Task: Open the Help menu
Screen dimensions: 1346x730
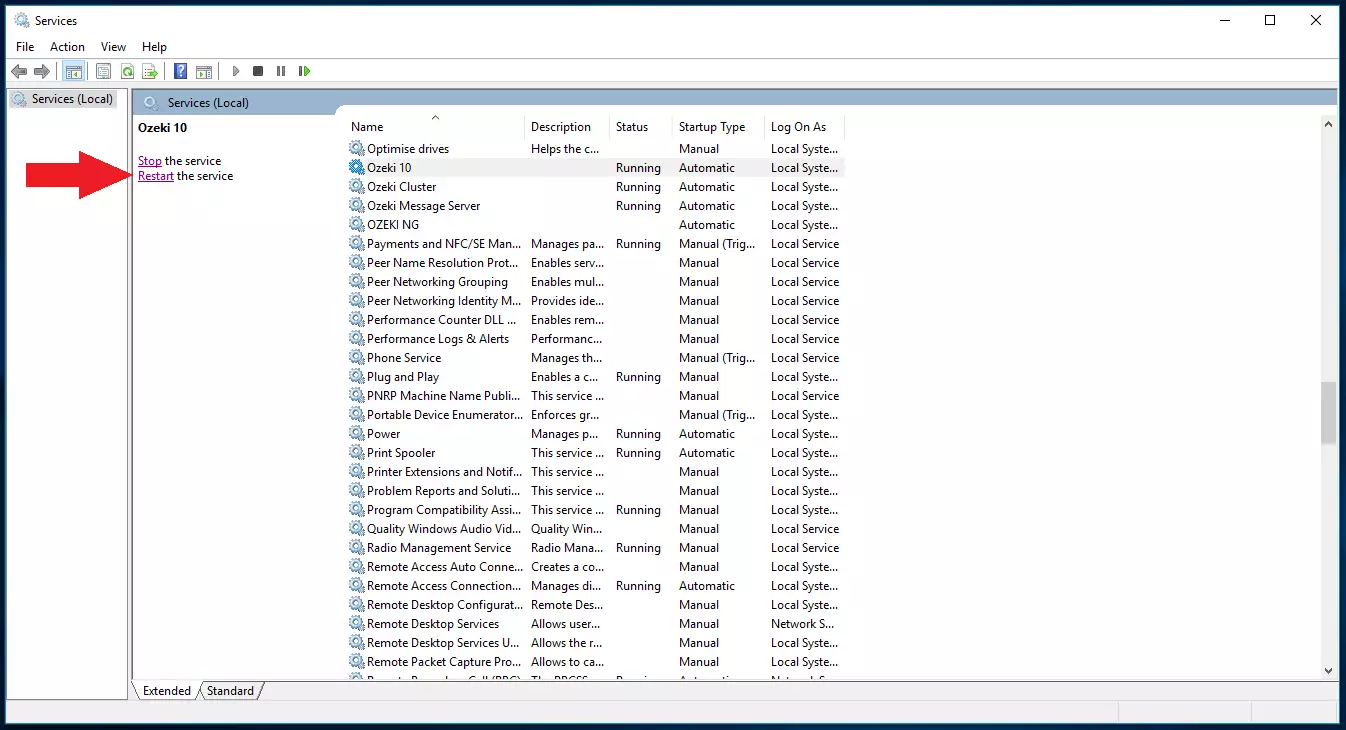Action: pyautogui.click(x=154, y=46)
